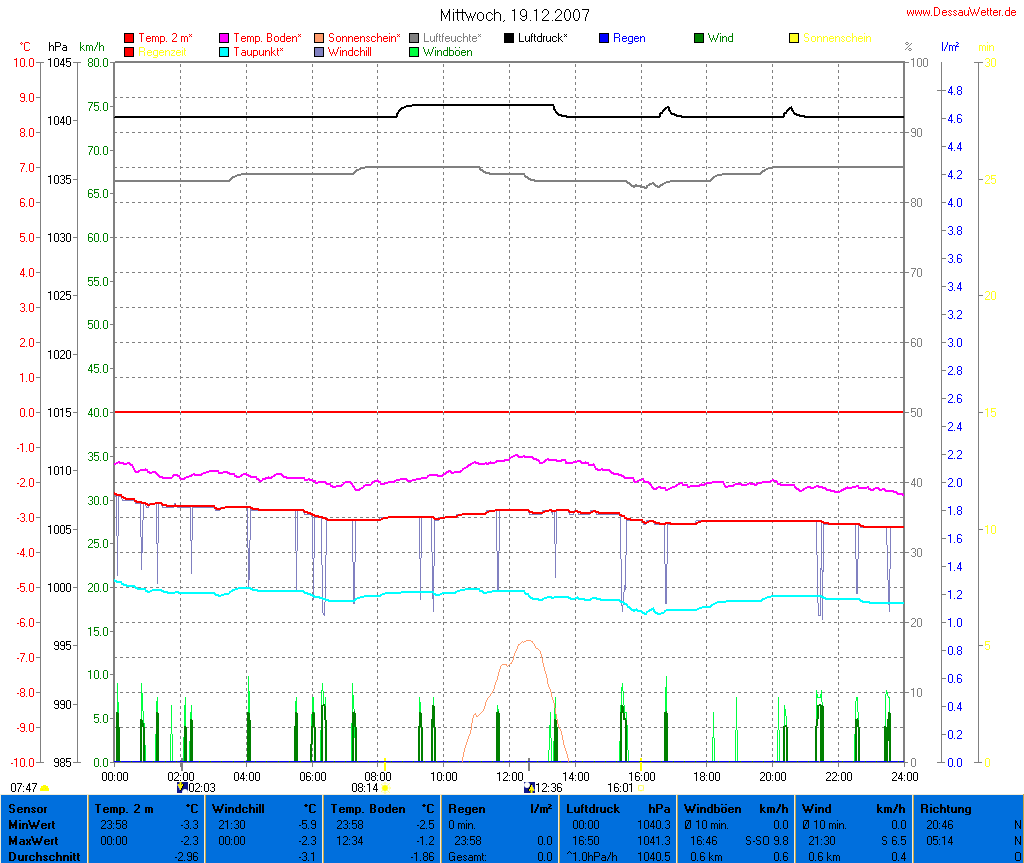
Task: Click the moon icon beside 12:36
Action: tap(528, 788)
